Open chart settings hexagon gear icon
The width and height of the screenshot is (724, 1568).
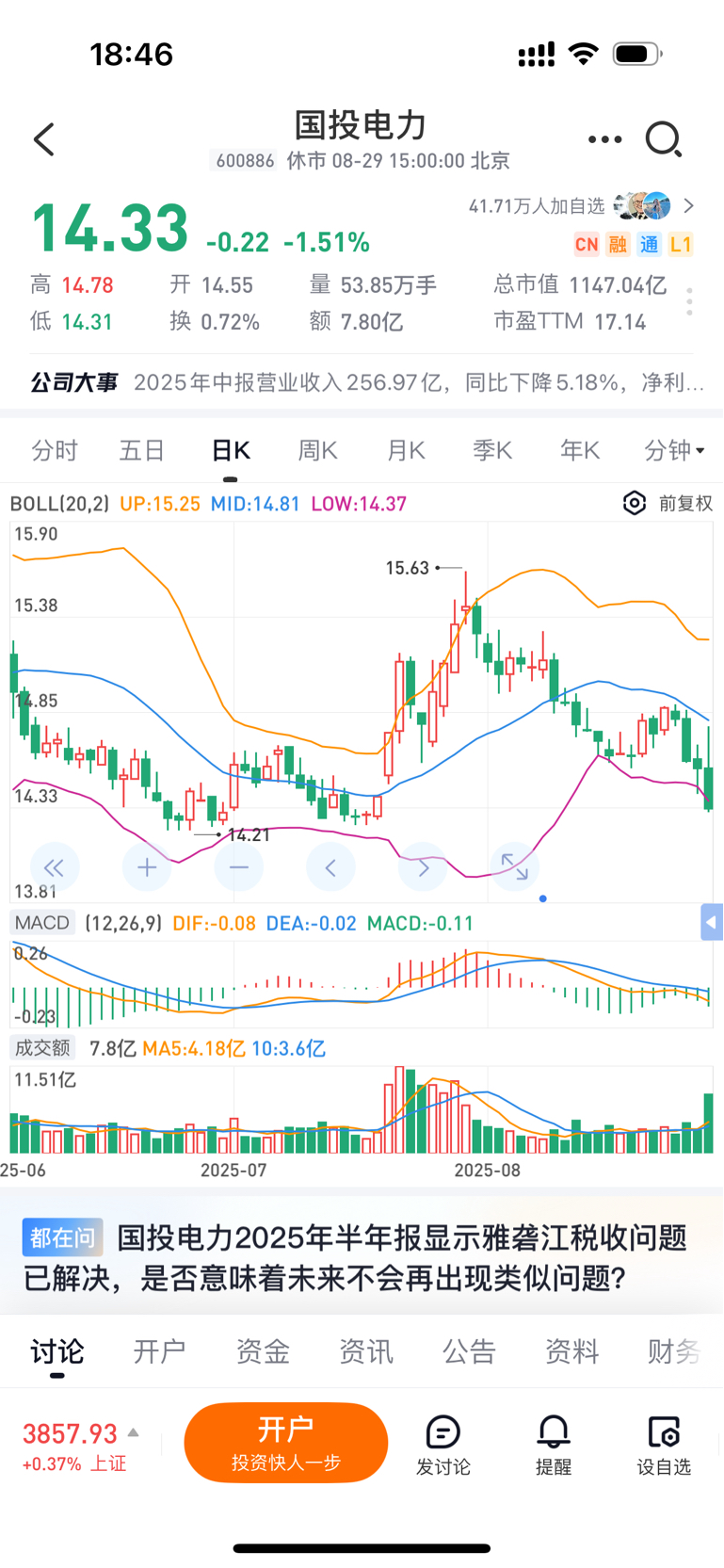pyautogui.click(x=636, y=503)
